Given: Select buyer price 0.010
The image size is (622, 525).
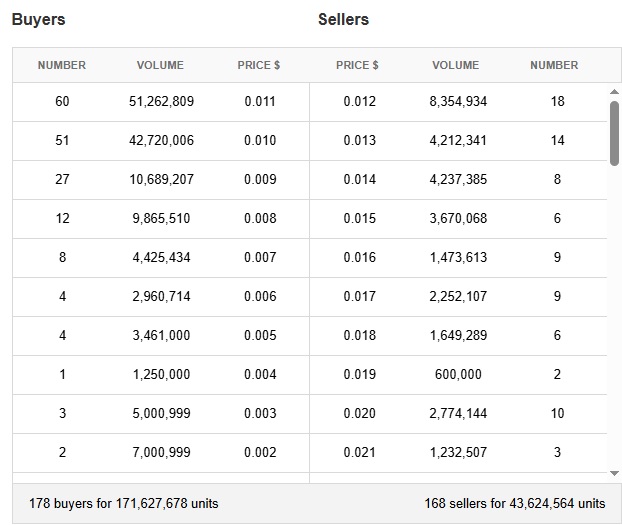Looking at the screenshot, I should (260, 140).
